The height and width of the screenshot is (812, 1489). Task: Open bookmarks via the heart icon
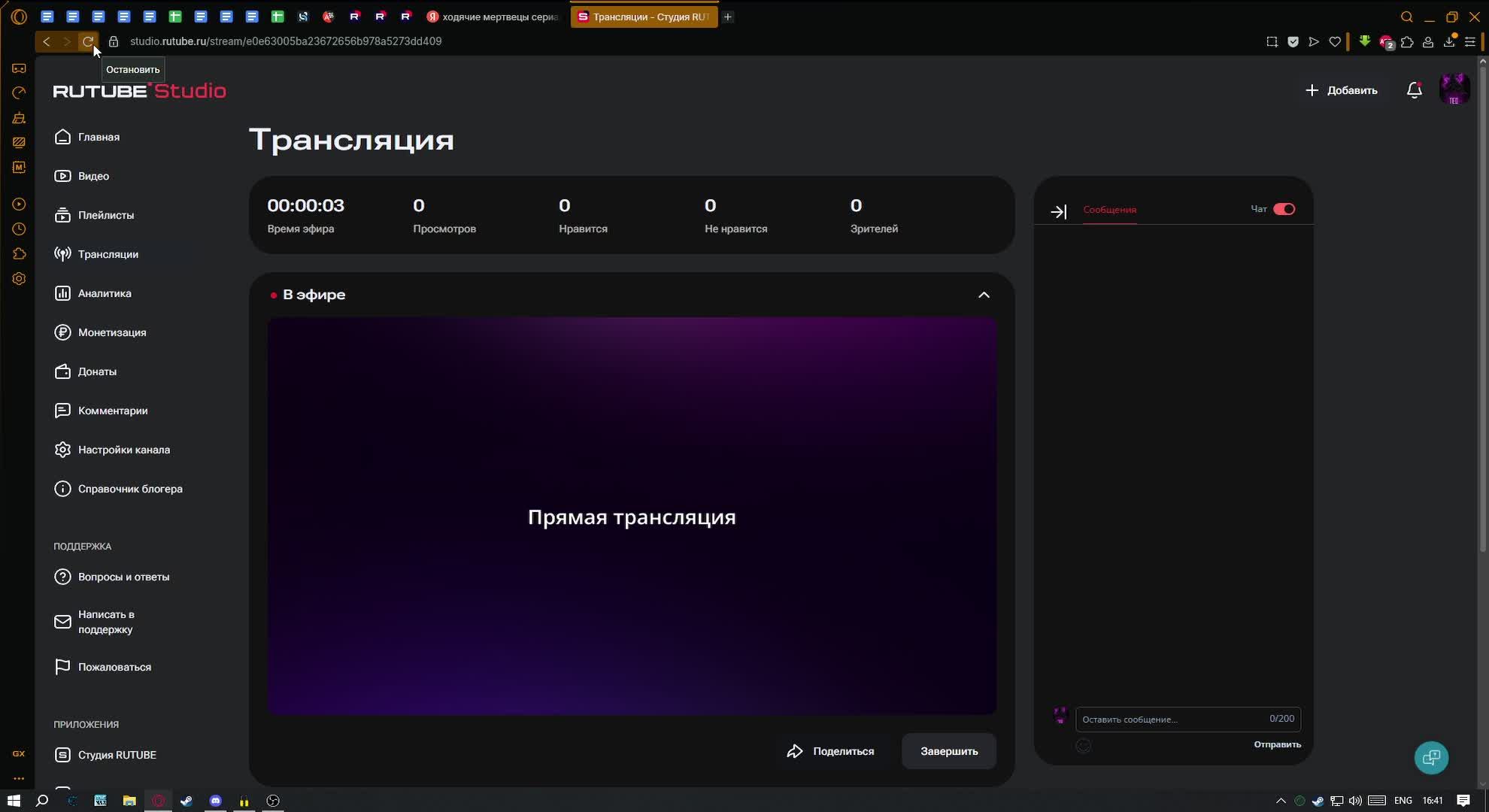click(x=1335, y=41)
